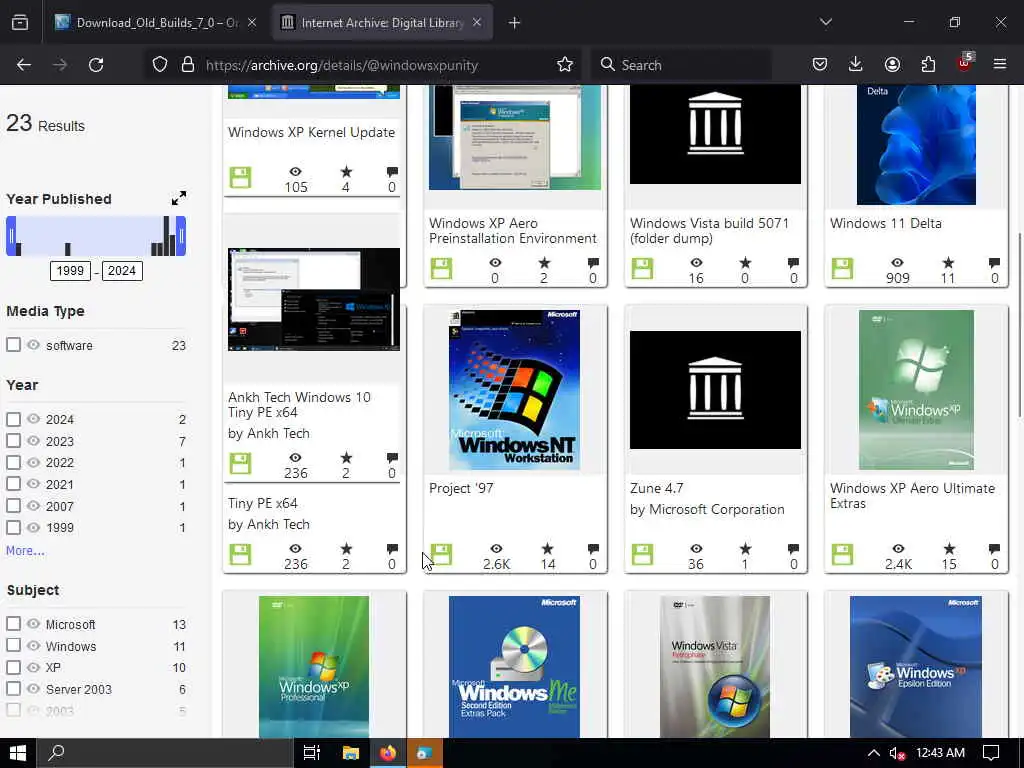
Task: Show hidden system tray icons
Action: tap(873, 753)
